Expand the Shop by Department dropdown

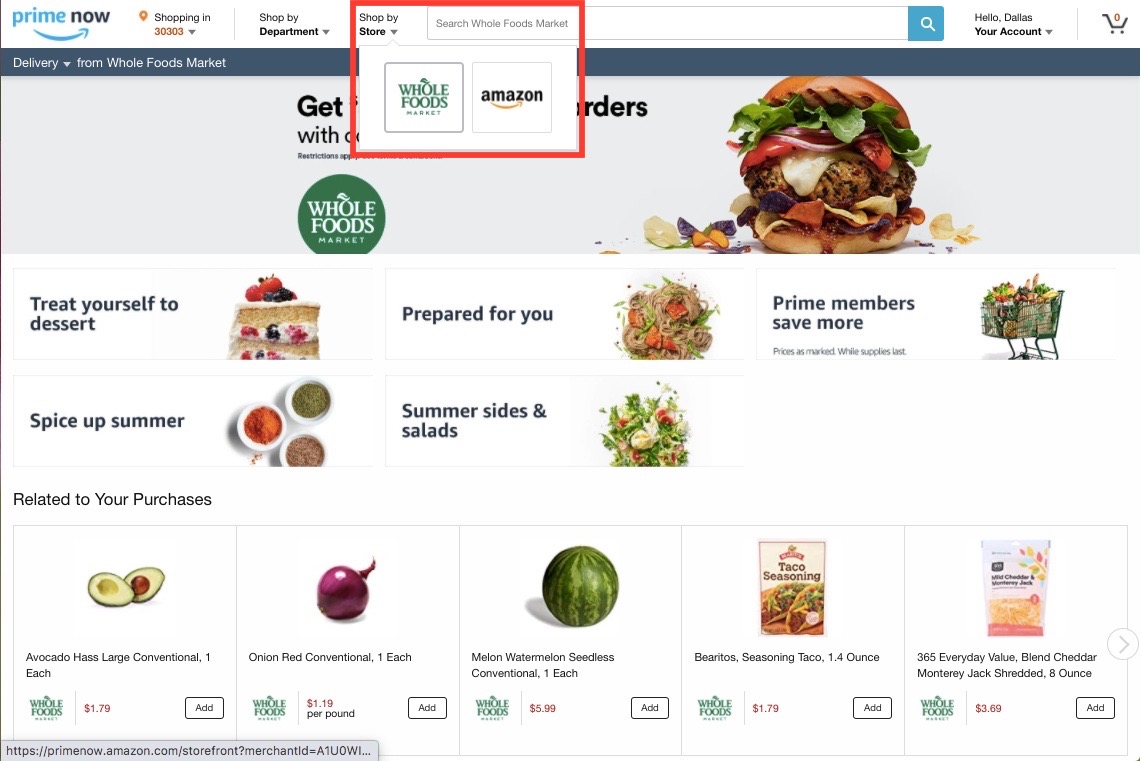coord(294,24)
